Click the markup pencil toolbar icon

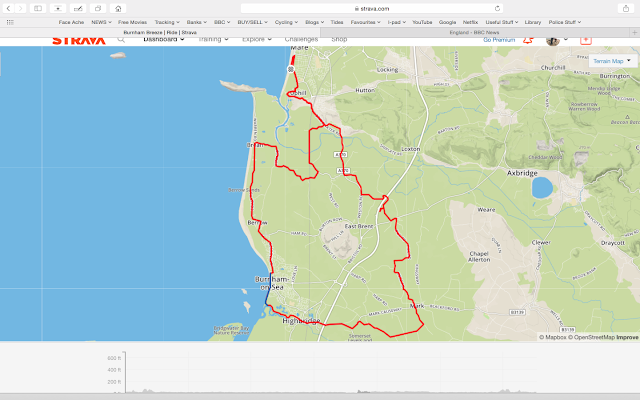pyautogui.click(x=78, y=8)
